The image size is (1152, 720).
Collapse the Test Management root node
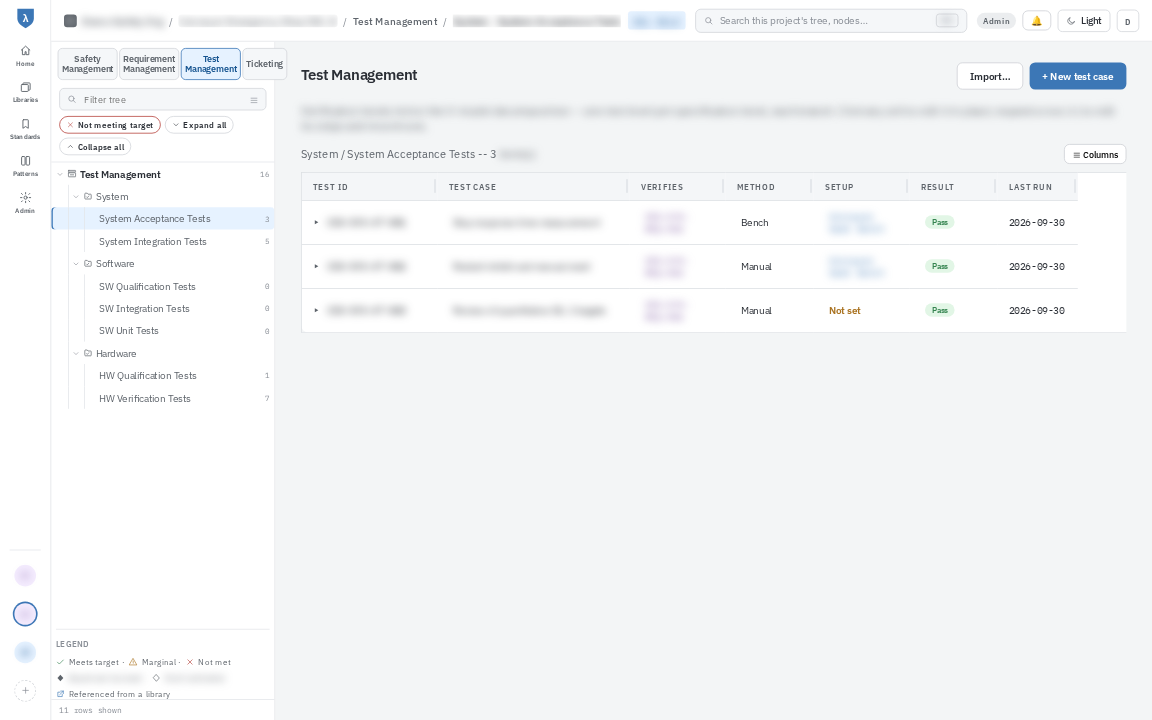60,174
